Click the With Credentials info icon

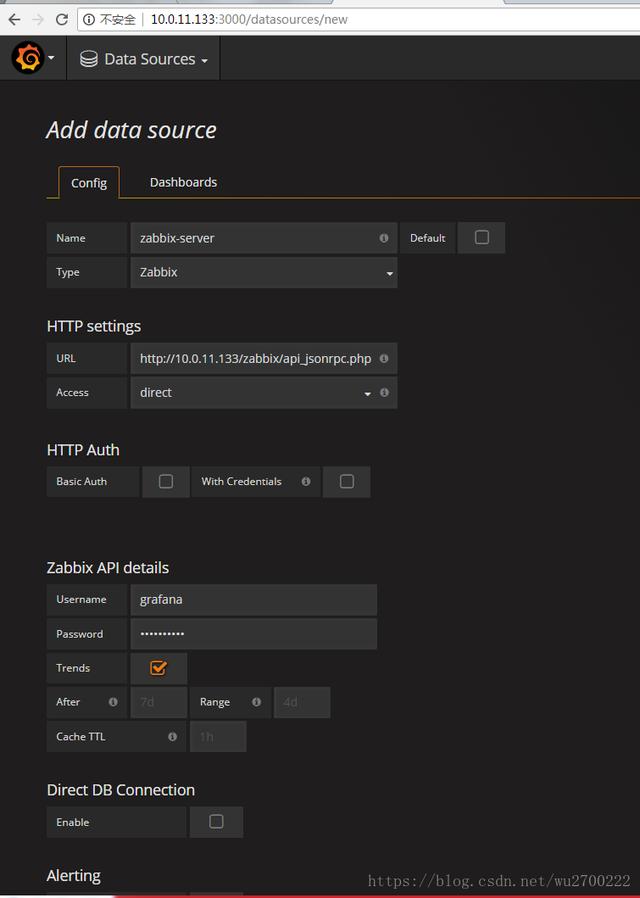pyautogui.click(x=306, y=482)
